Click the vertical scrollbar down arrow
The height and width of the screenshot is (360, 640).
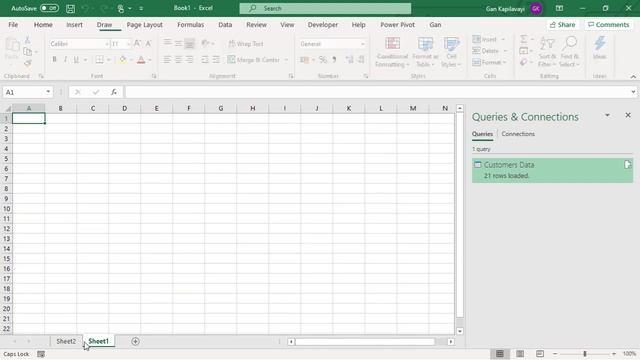coord(460,331)
